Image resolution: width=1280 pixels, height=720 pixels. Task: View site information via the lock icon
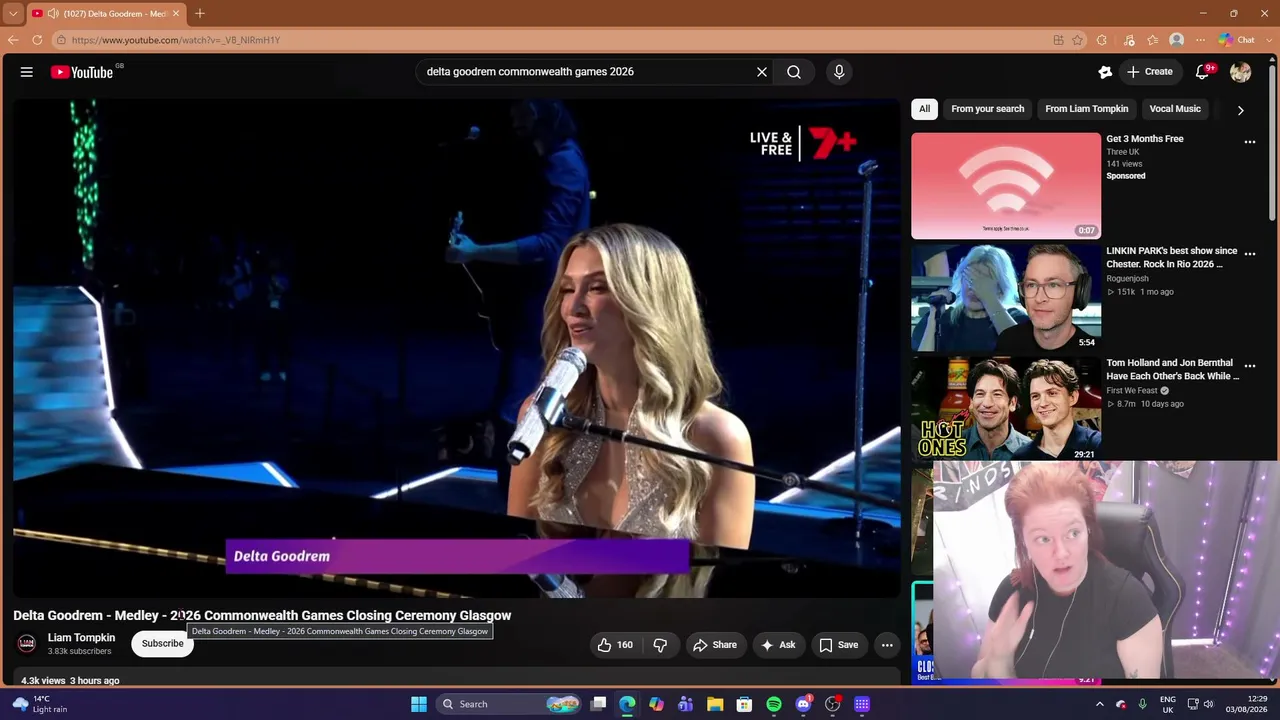61,40
